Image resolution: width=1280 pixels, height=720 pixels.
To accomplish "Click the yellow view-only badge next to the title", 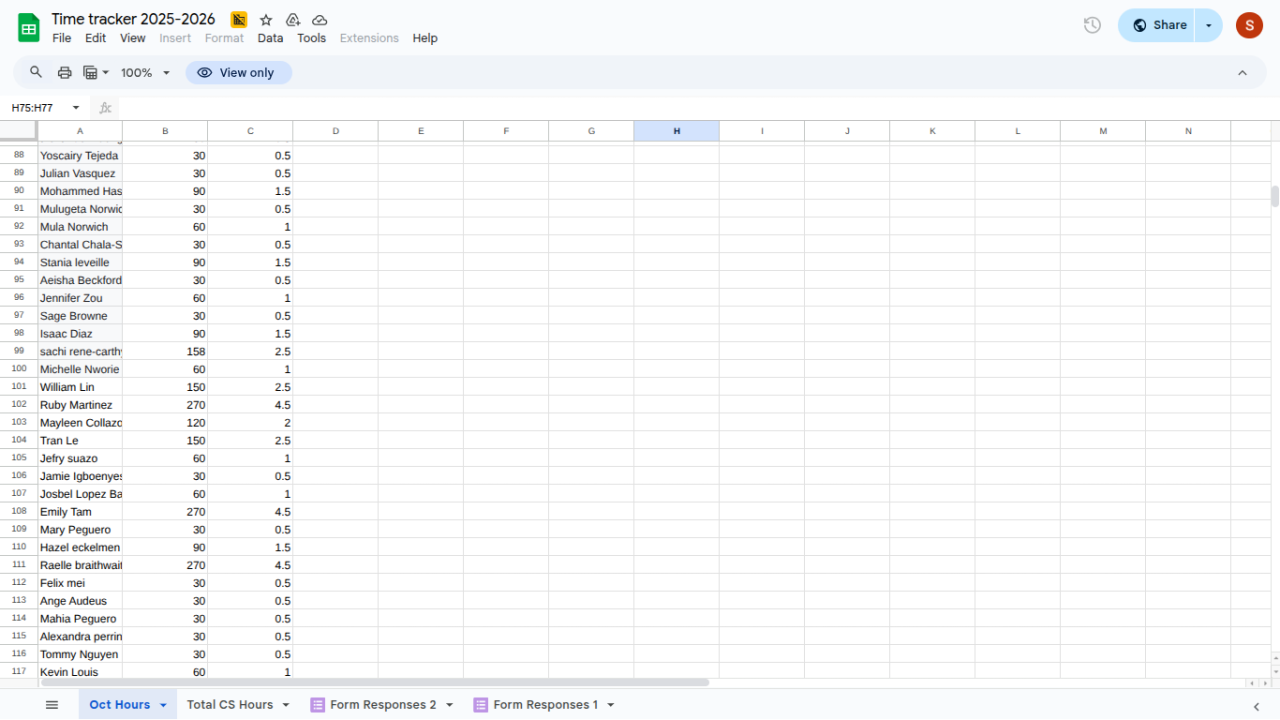I will 239,20.
